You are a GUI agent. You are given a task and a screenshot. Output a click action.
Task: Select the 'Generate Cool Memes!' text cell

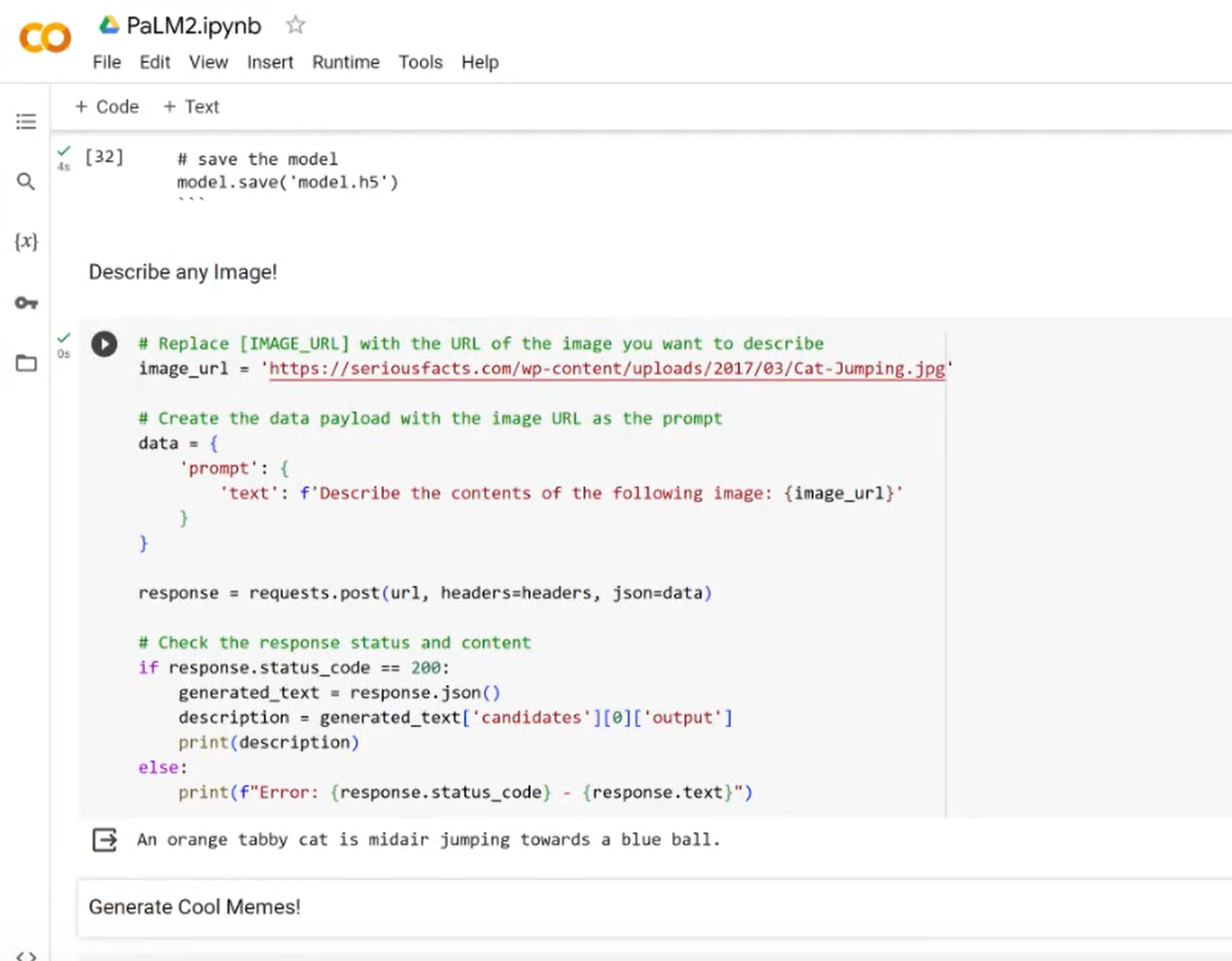point(194,907)
